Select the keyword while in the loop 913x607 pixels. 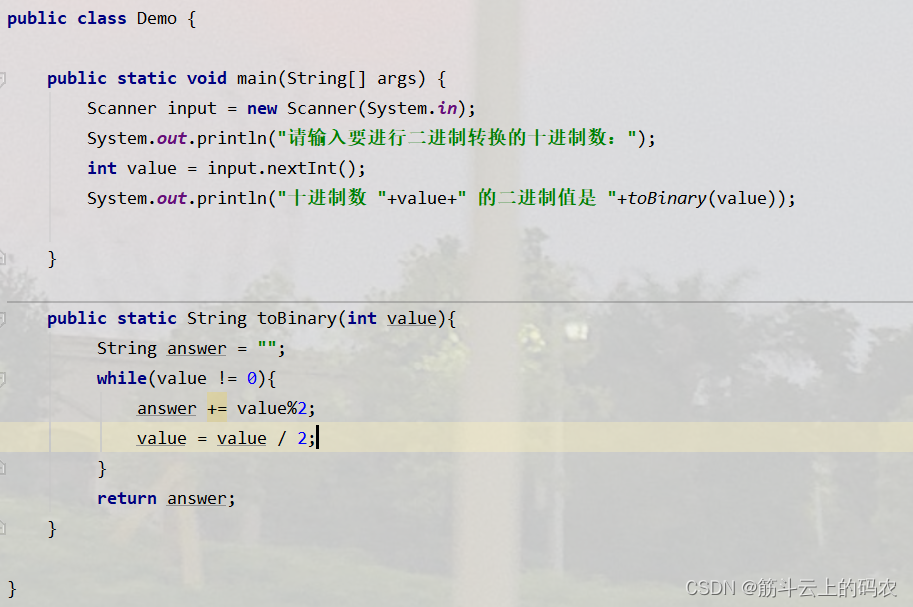click(x=122, y=378)
